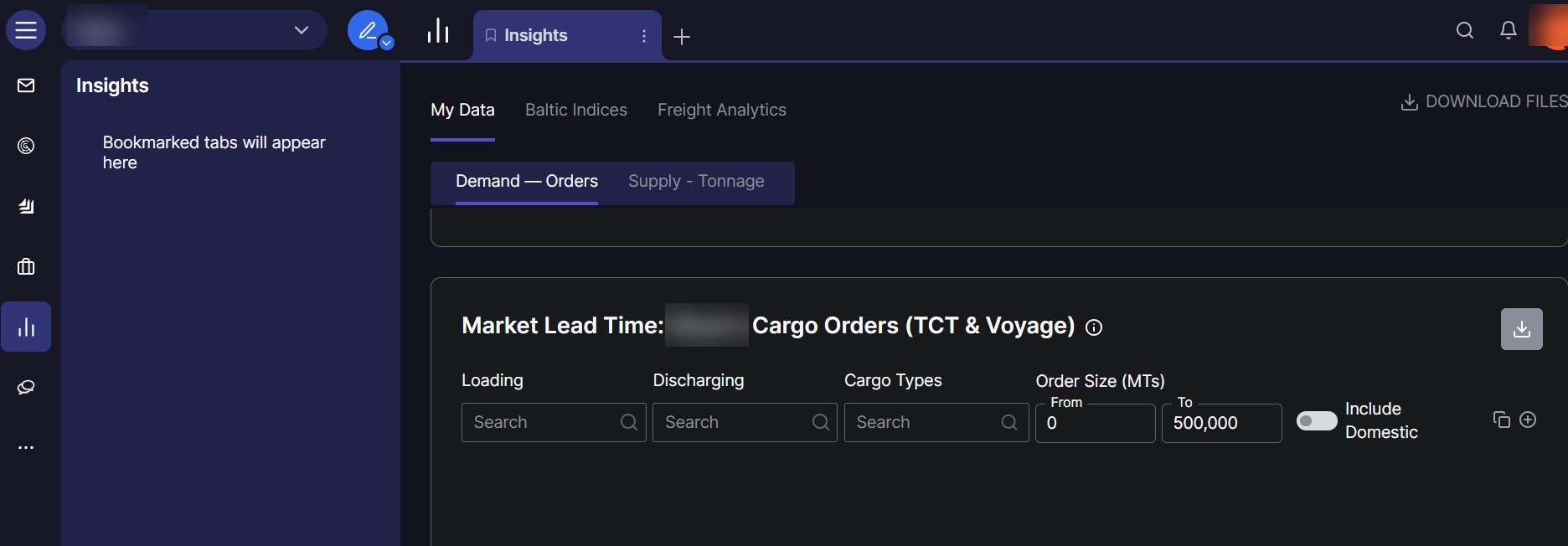Click the mail icon in the sidebar
The height and width of the screenshot is (546, 1568).
pyautogui.click(x=26, y=85)
